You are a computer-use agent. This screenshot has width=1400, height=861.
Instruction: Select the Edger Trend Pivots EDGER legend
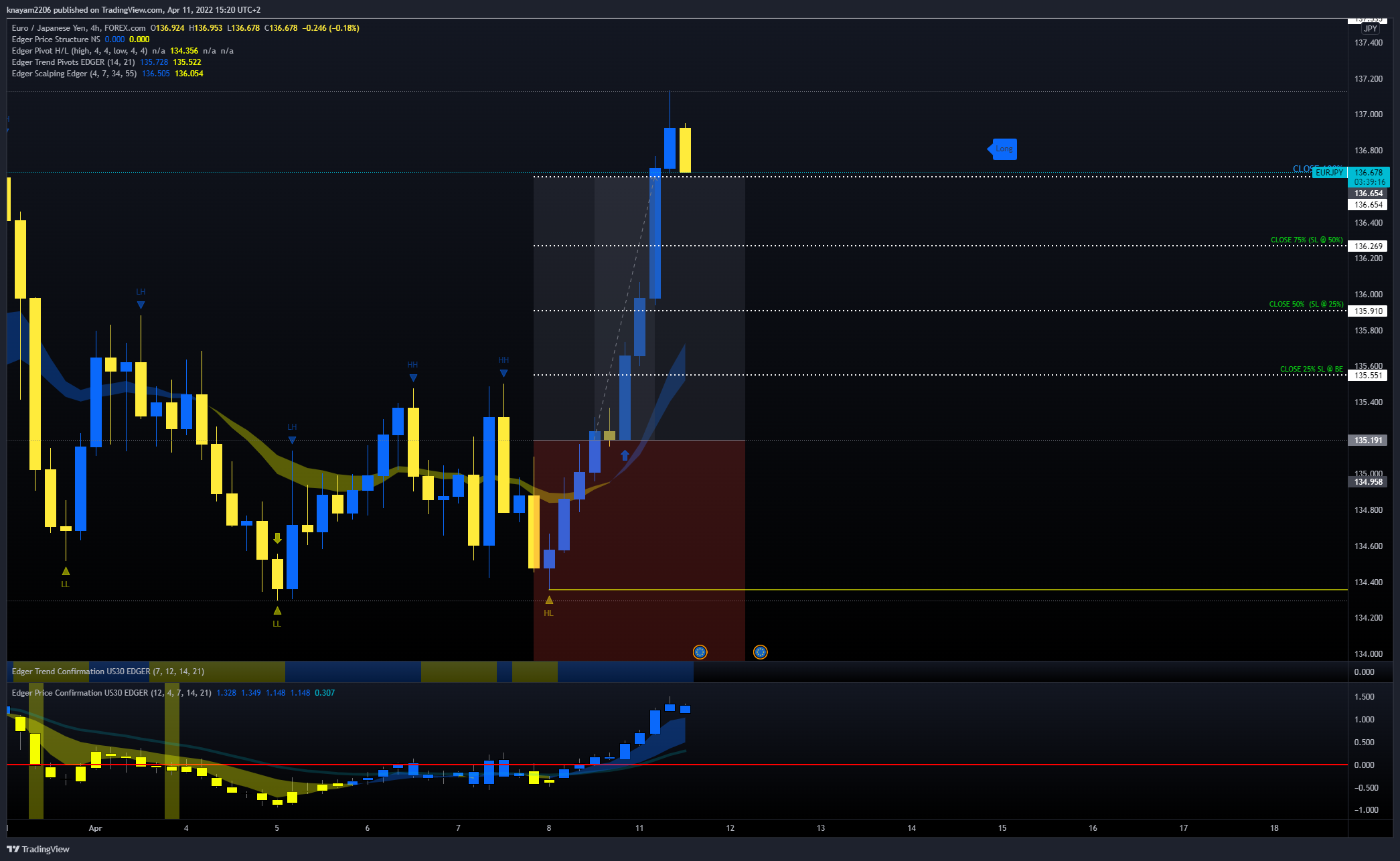[73, 62]
